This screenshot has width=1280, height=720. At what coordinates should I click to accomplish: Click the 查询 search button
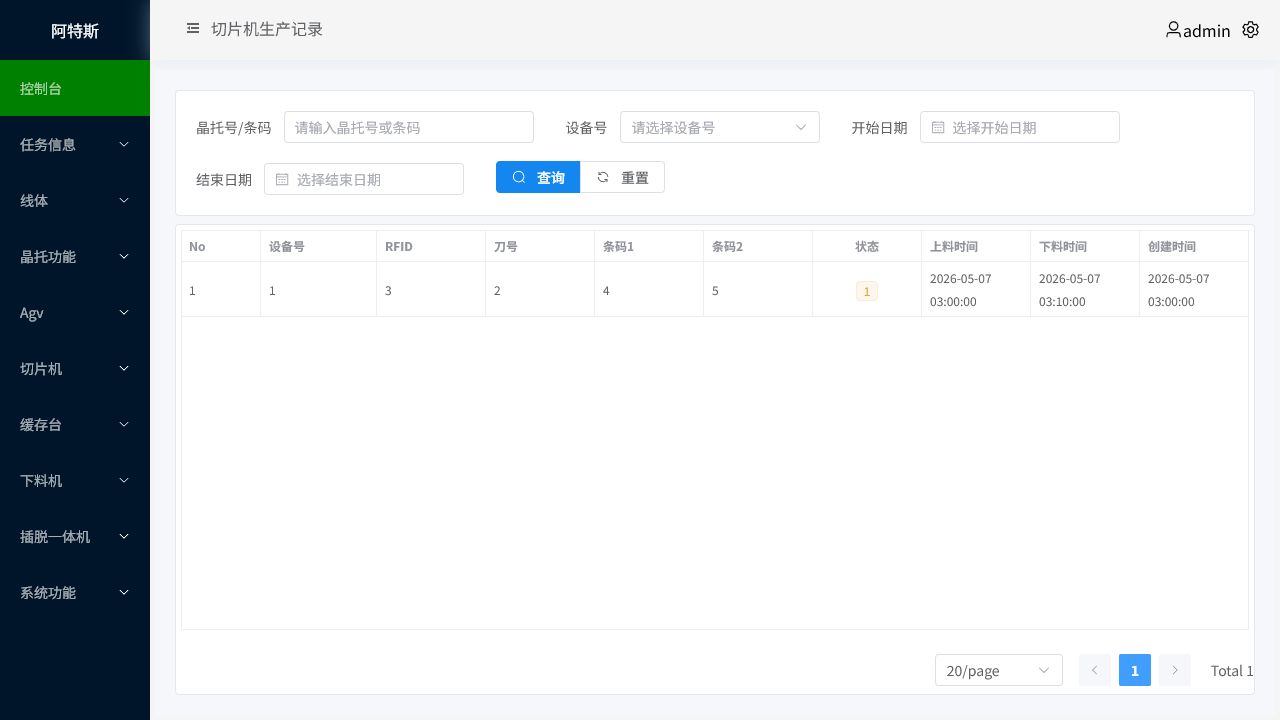(x=538, y=177)
